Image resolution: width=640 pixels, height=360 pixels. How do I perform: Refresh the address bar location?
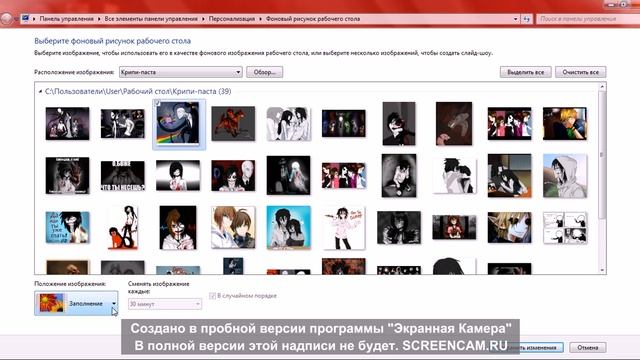pos(527,19)
